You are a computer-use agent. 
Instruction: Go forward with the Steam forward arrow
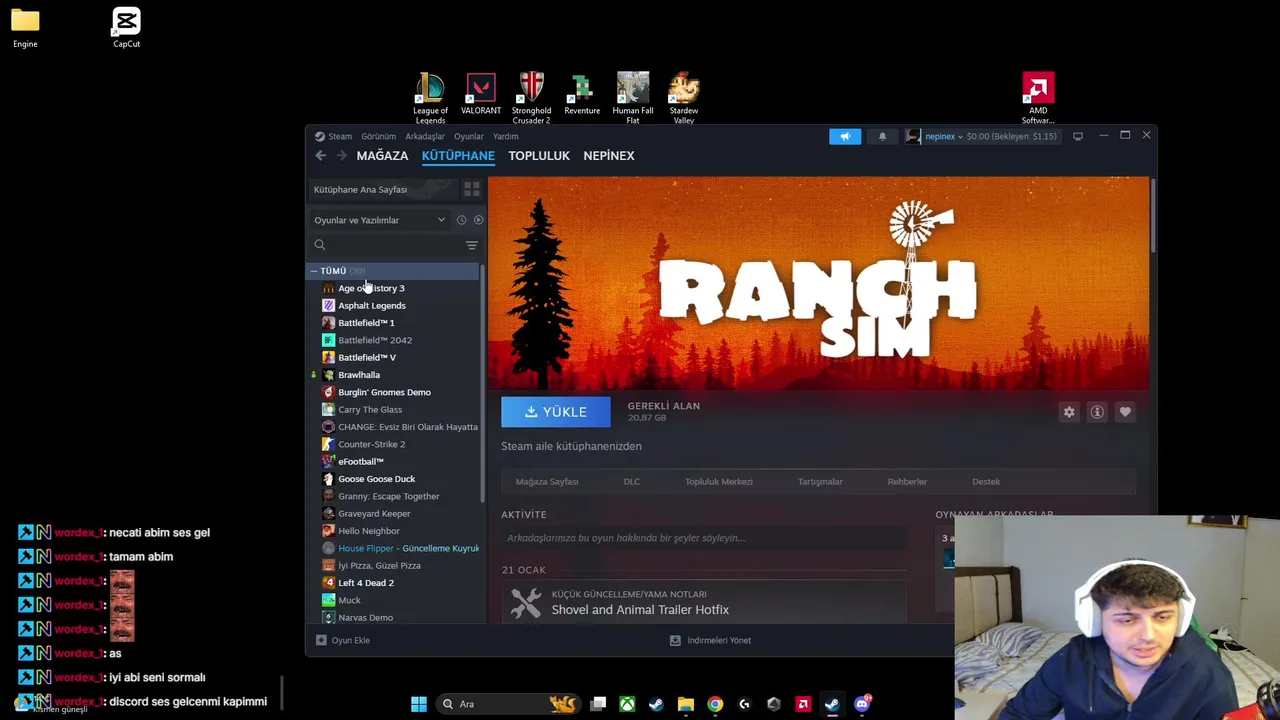click(342, 156)
